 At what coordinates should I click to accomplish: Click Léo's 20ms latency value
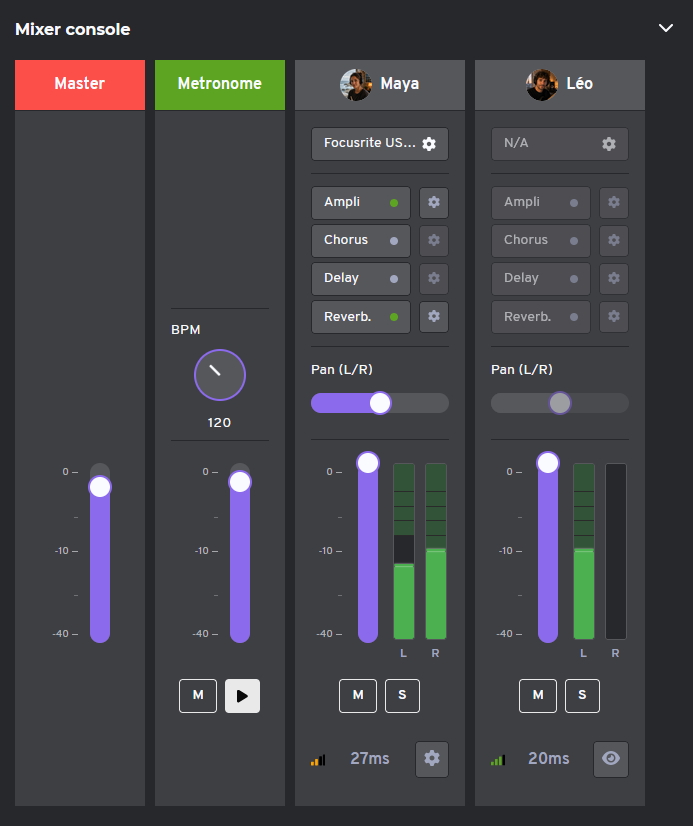pos(549,759)
